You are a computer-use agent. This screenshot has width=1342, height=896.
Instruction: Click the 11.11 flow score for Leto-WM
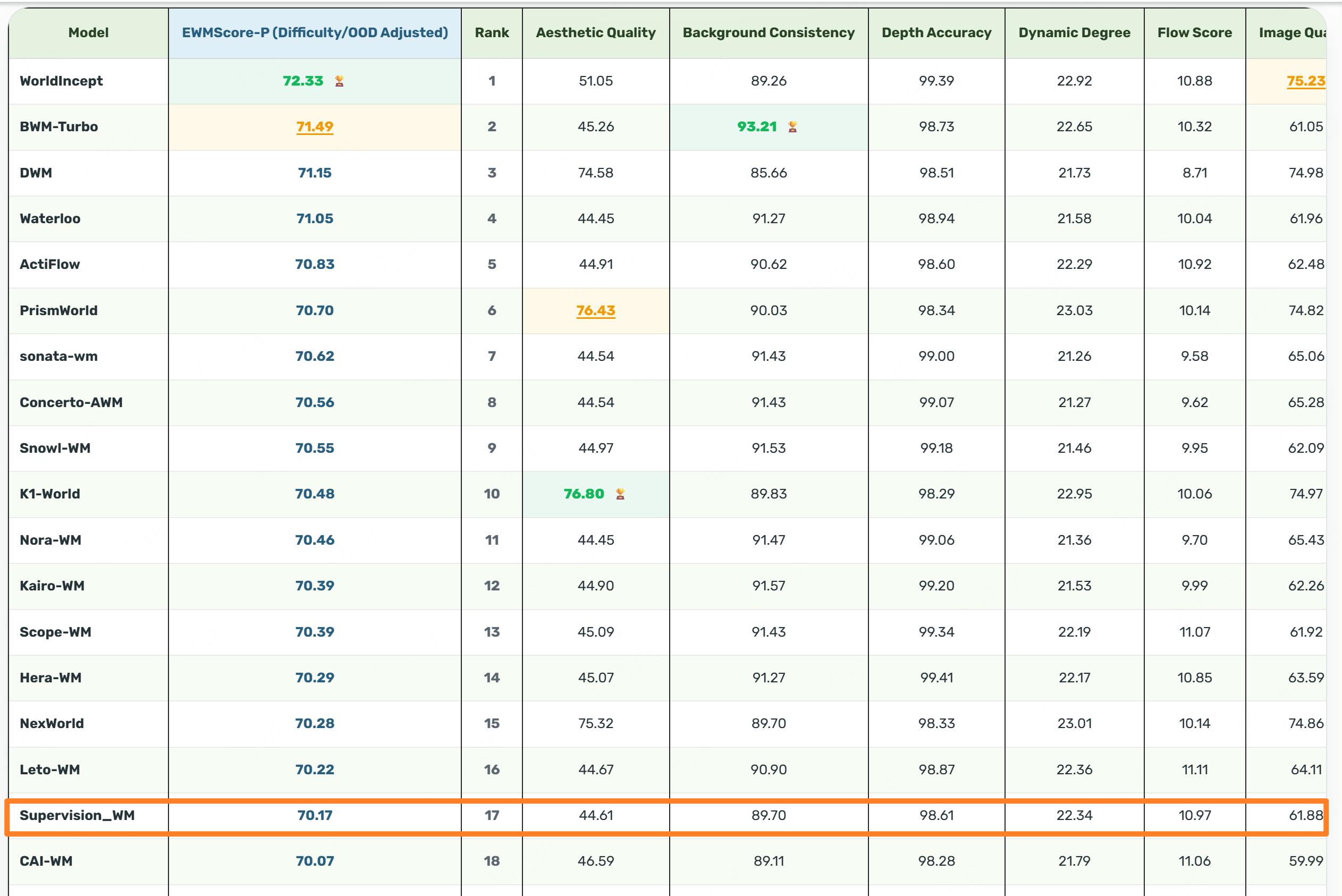pos(1195,770)
